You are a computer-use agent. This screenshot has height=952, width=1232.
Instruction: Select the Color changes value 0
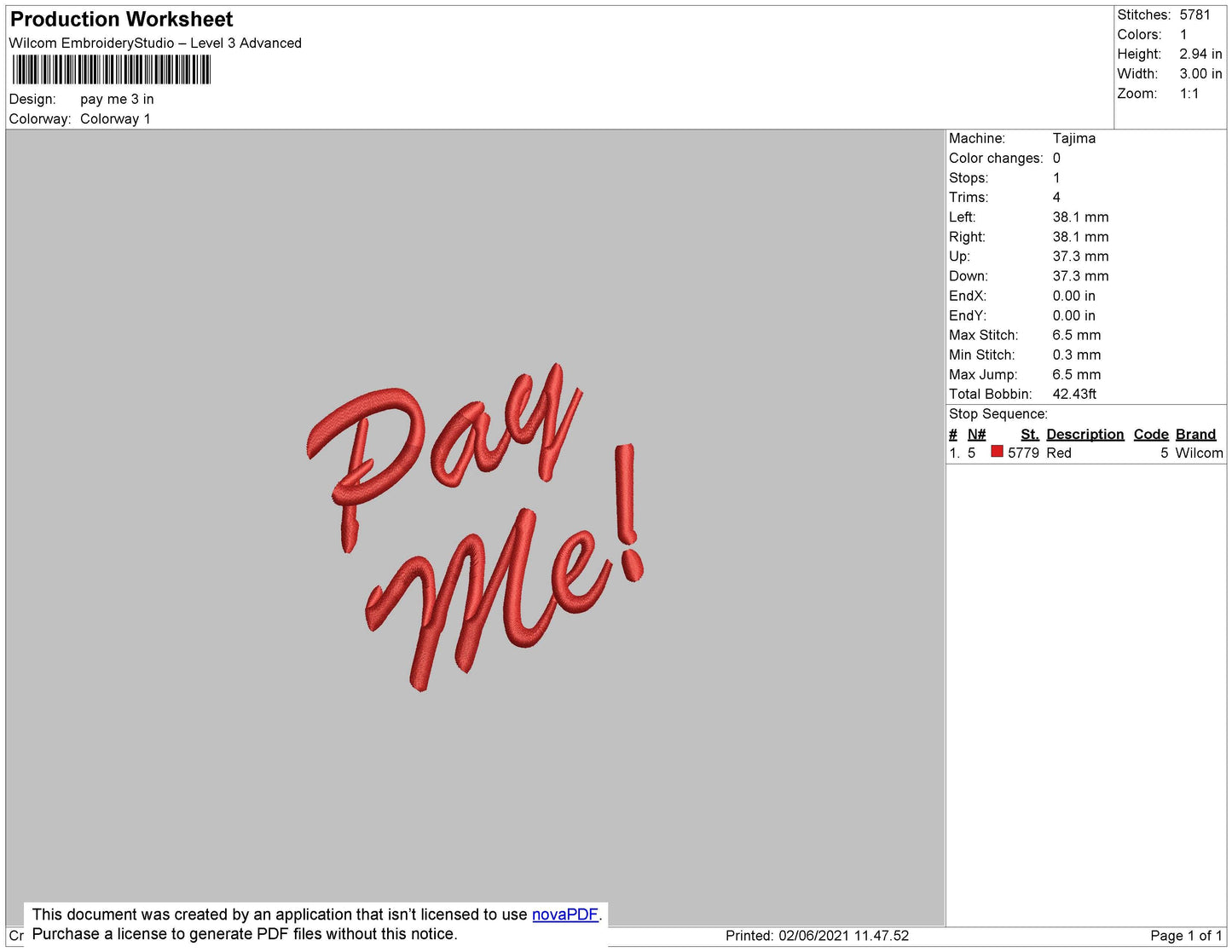1056,159
